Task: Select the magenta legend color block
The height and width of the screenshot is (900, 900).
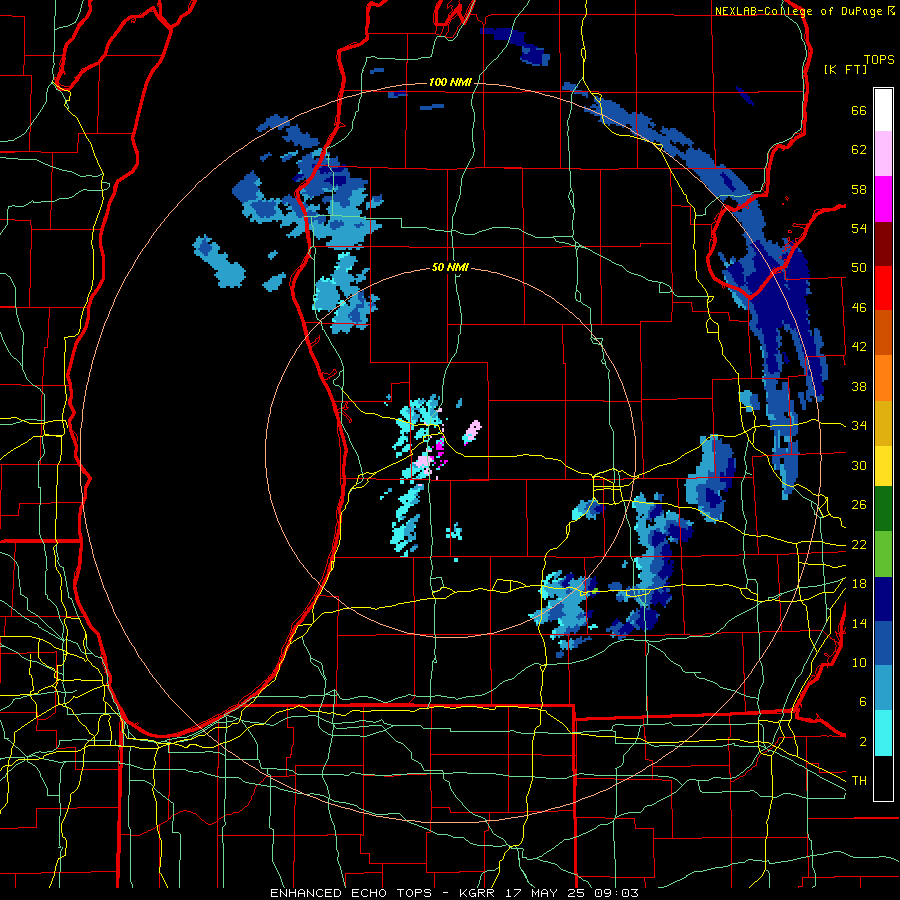Action: [883, 199]
